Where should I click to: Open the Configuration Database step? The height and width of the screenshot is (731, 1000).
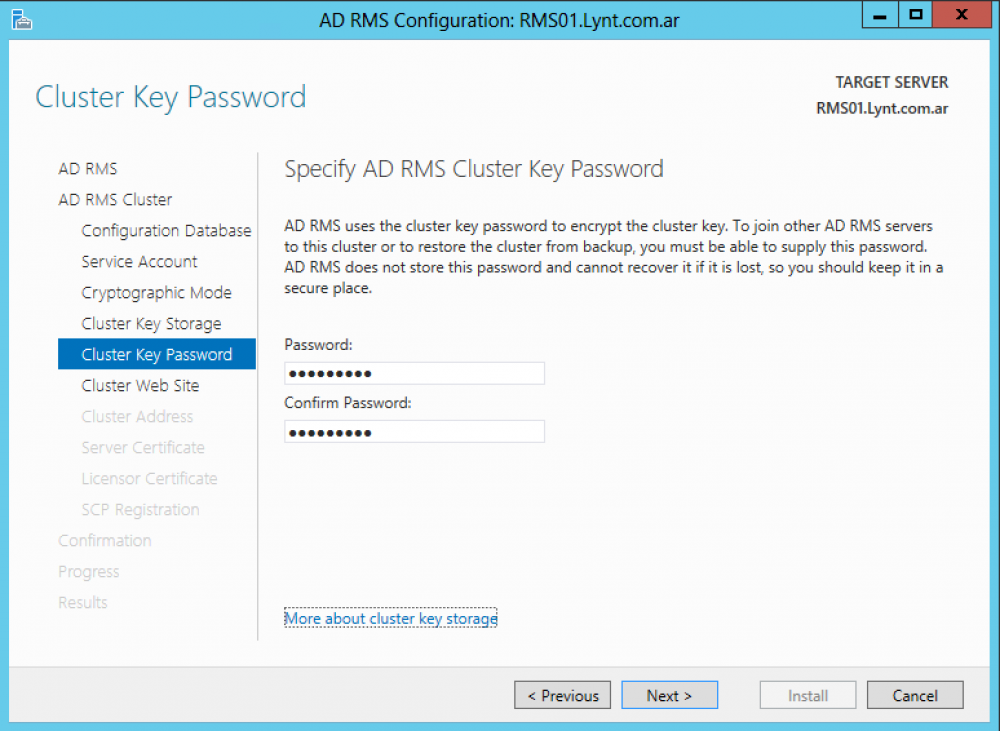point(166,230)
